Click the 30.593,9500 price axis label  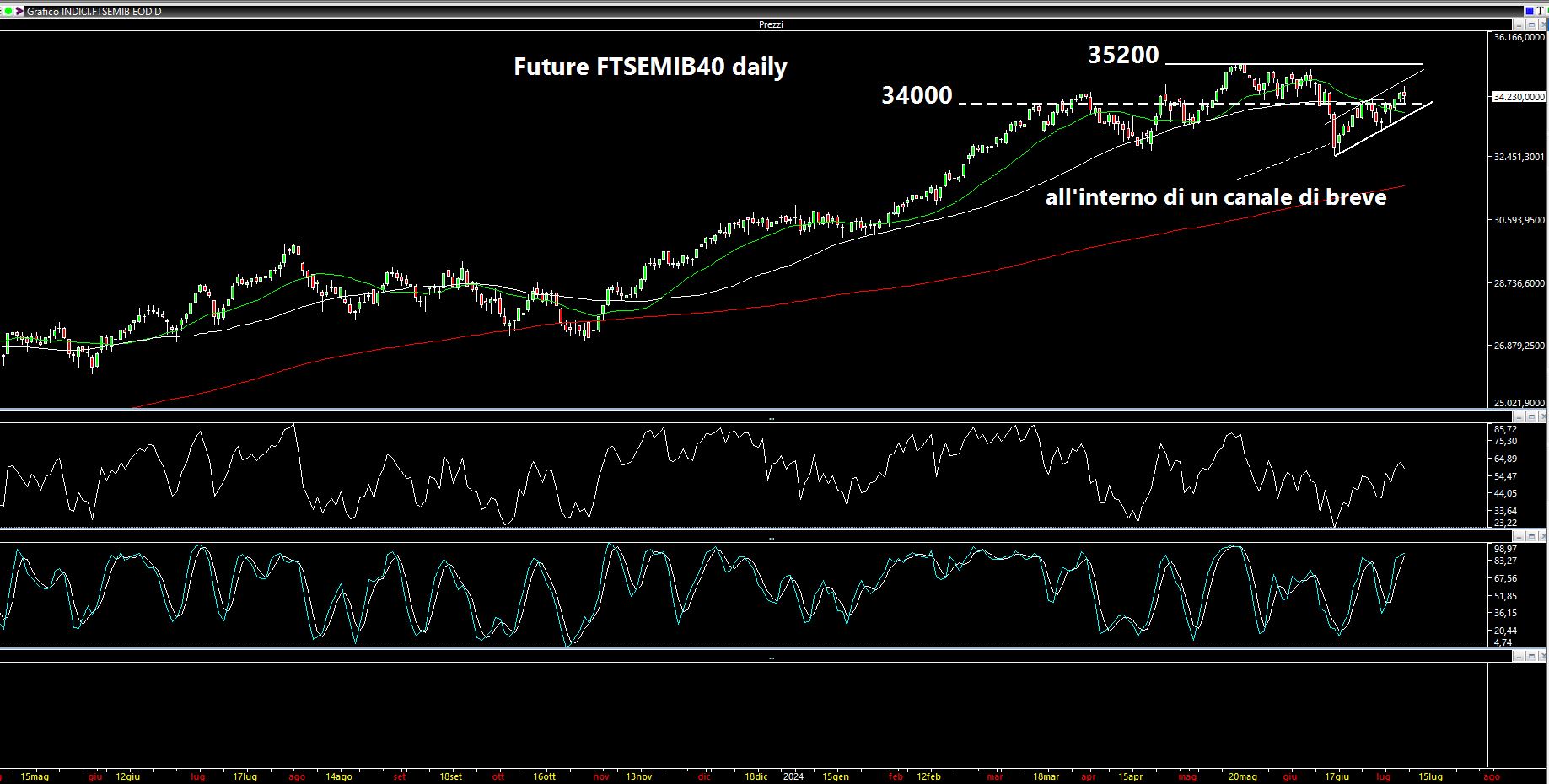(x=1519, y=220)
